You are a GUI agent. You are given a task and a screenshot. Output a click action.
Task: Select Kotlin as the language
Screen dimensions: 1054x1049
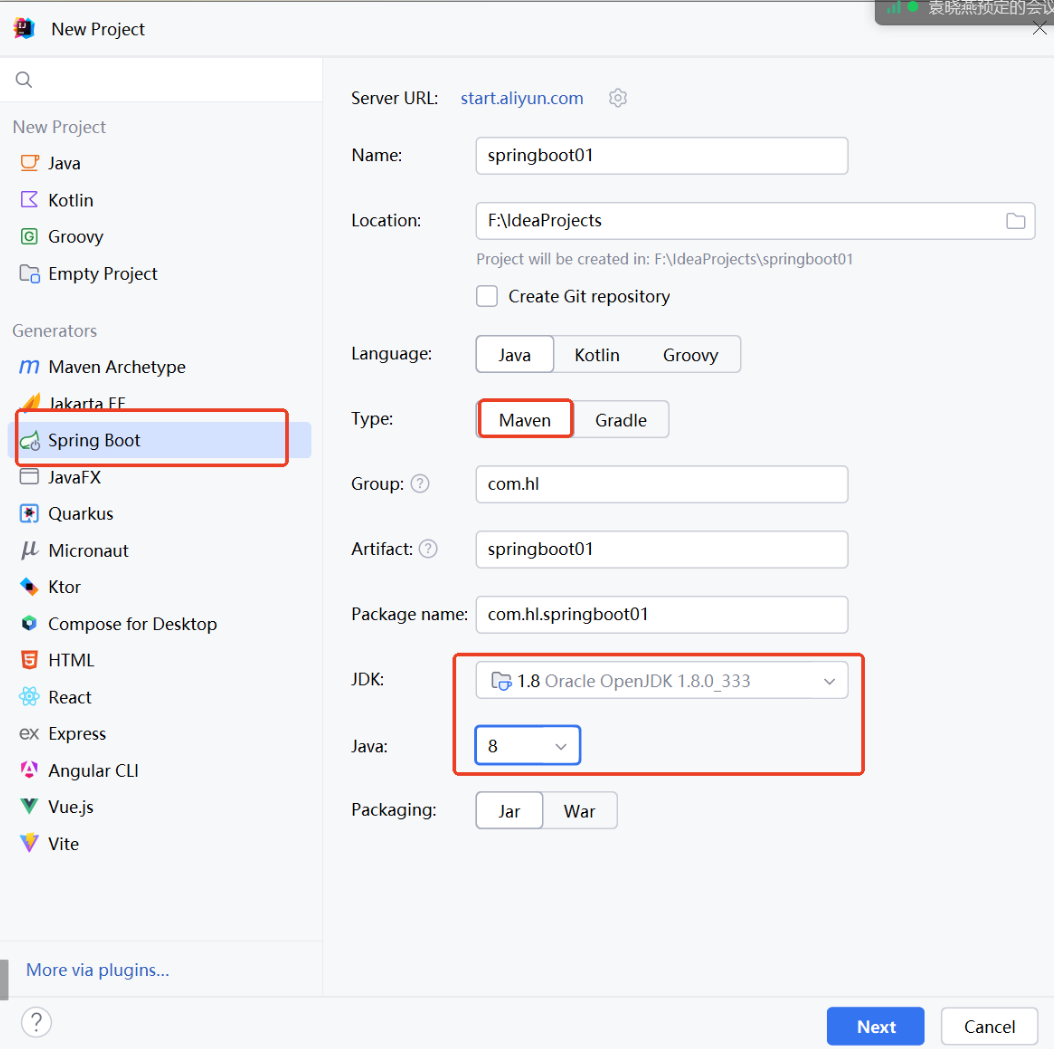click(597, 355)
